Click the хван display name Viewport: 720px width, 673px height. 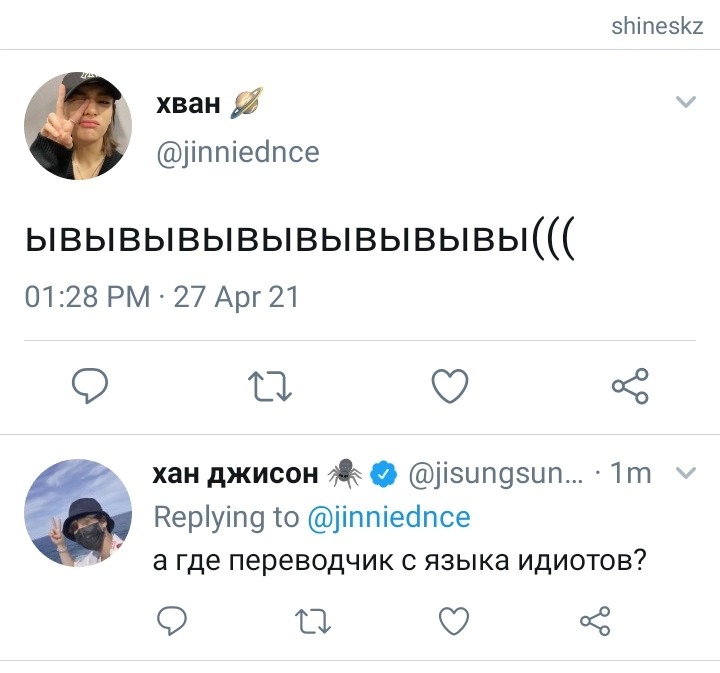pyautogui.click(x=188, y=104)
